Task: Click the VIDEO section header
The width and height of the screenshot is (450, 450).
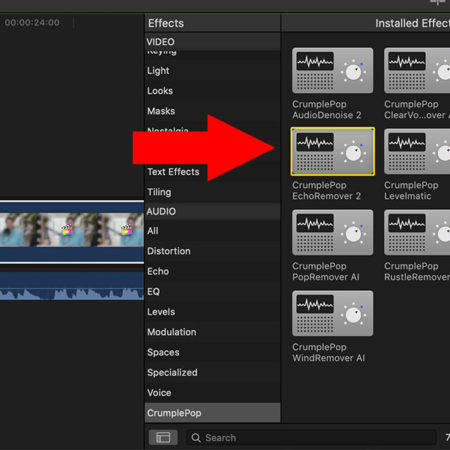Action: (212, 42)
